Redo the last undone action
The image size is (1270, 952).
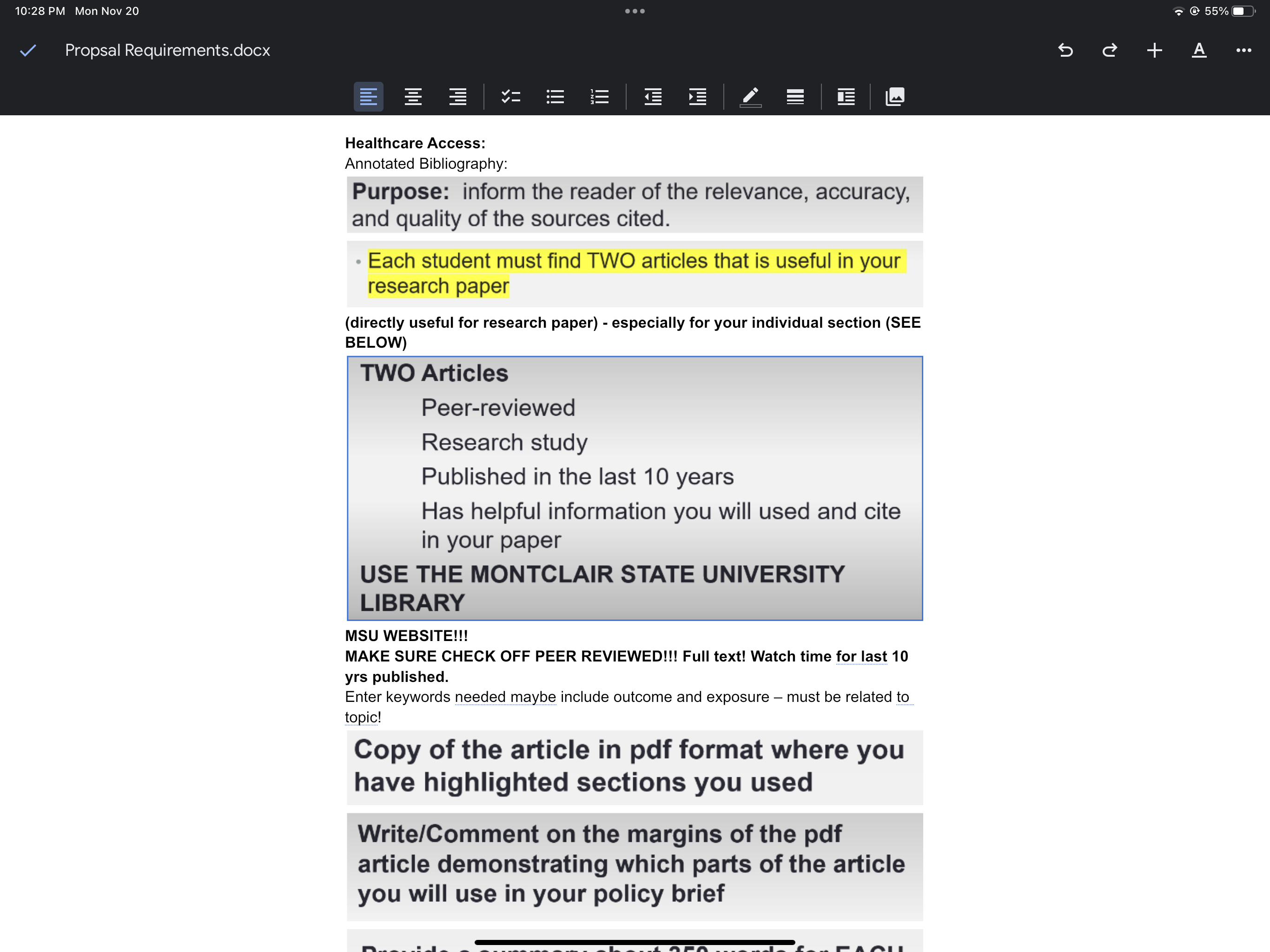[x=1109, y=51]
